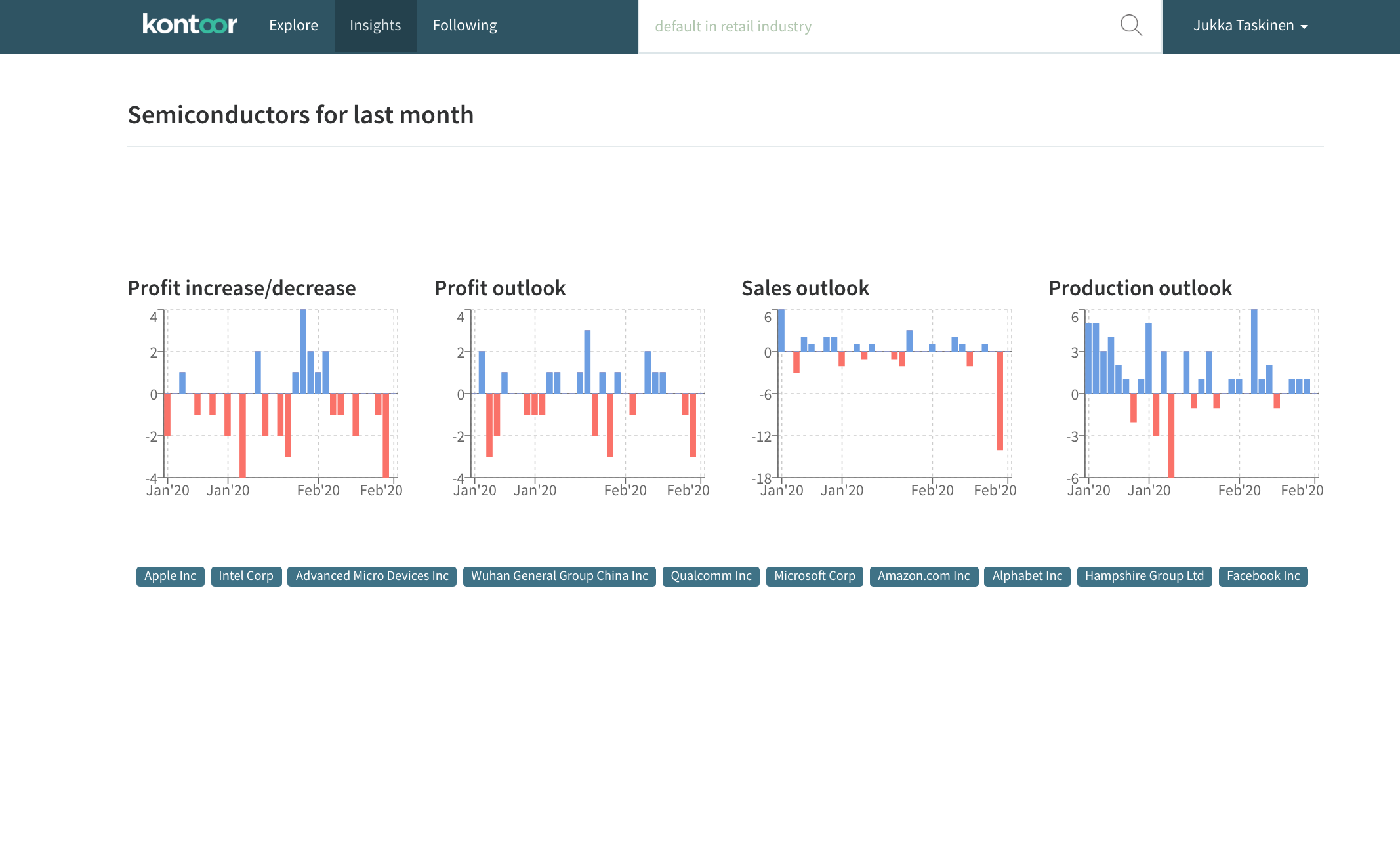Click the Wuhan General Group China Inc tag

(560, 576)
